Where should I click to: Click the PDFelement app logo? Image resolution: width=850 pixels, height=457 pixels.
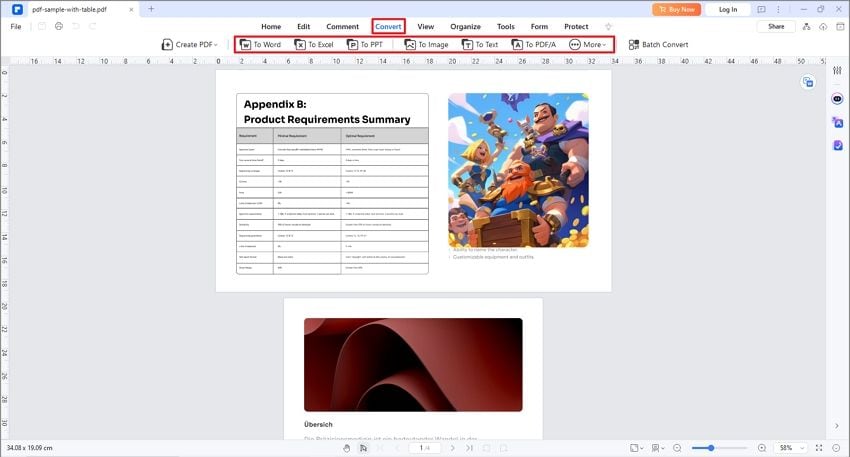tap(17, 9)
